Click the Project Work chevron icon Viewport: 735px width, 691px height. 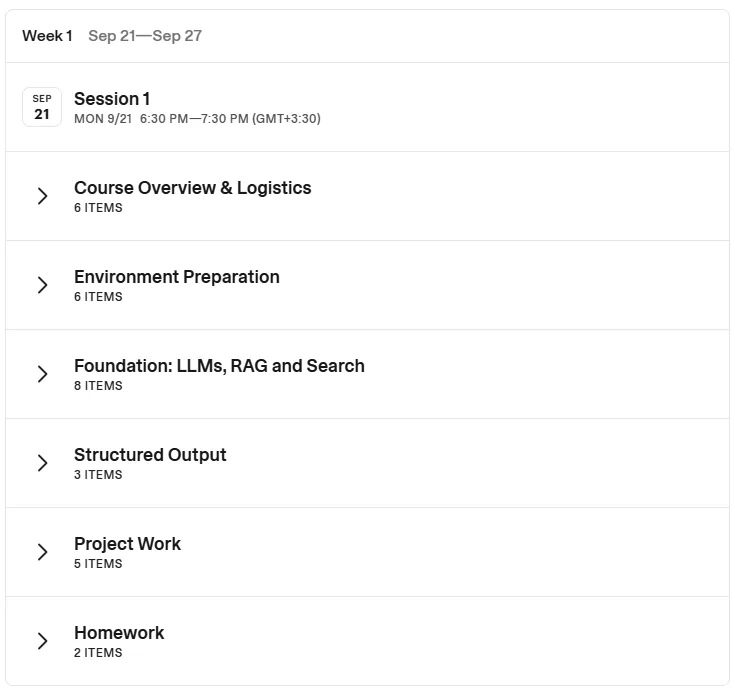[x=42, y=552]
